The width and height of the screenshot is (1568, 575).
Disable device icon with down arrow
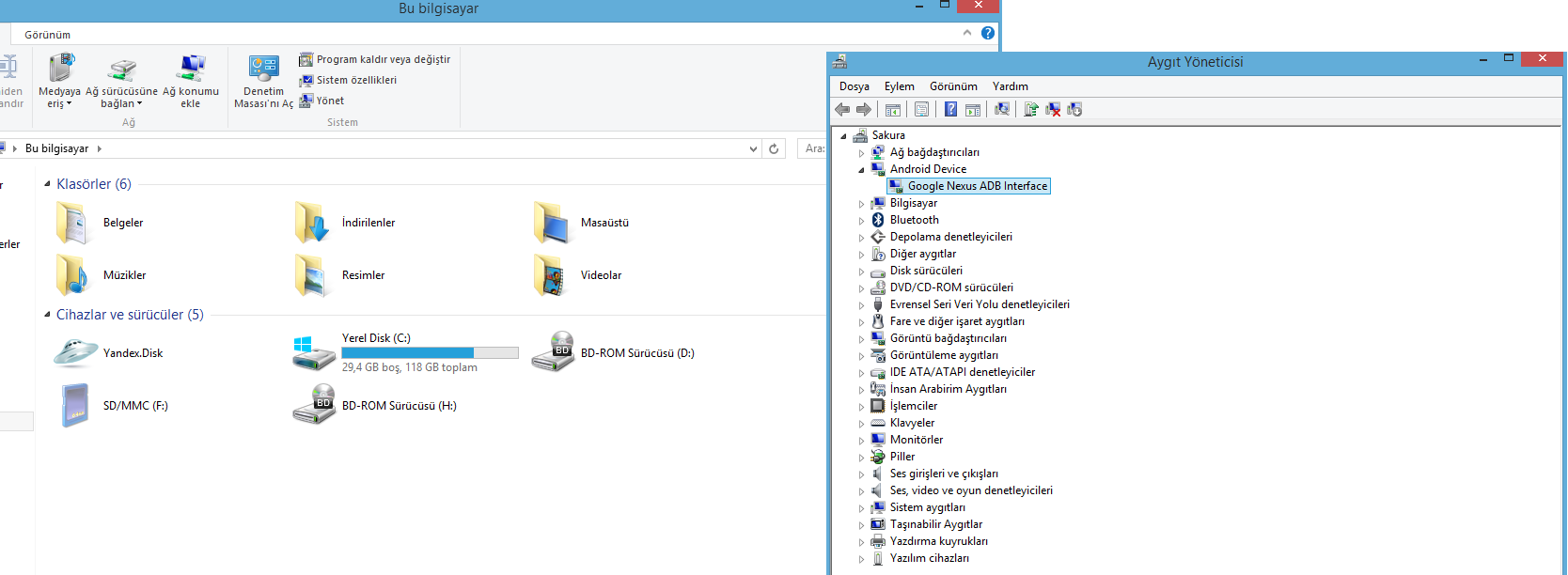click(1074, 110)
